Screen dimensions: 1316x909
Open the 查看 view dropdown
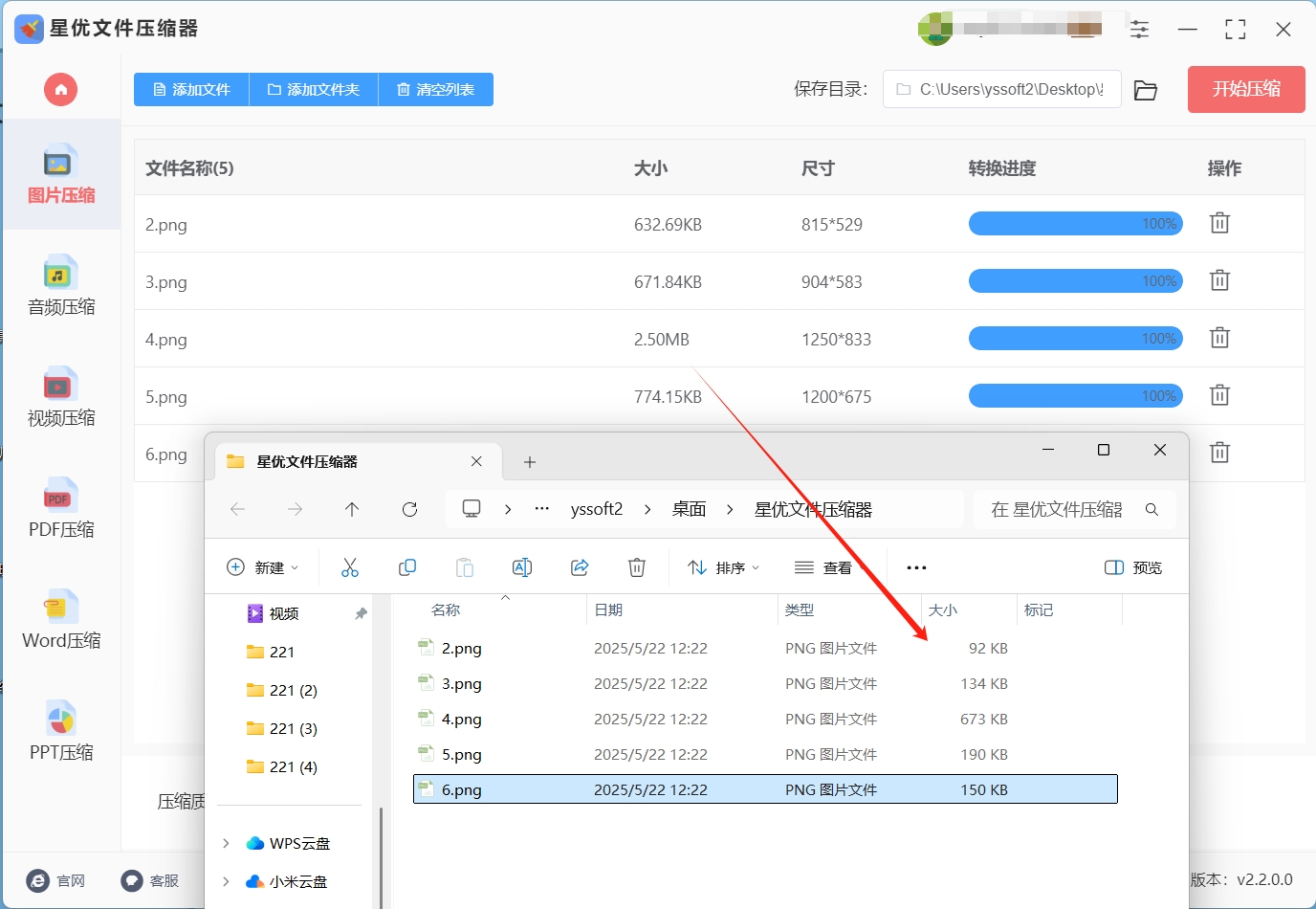tap(830, 567)
